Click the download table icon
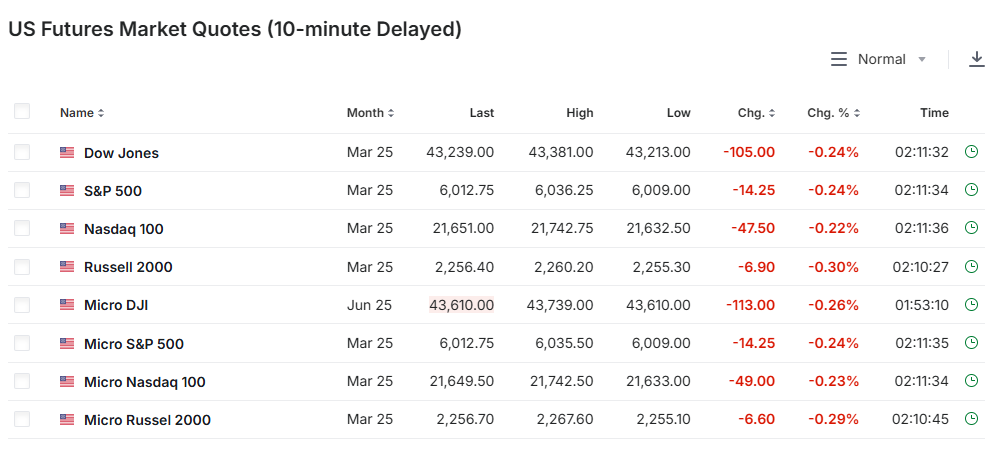 (977, 59)
